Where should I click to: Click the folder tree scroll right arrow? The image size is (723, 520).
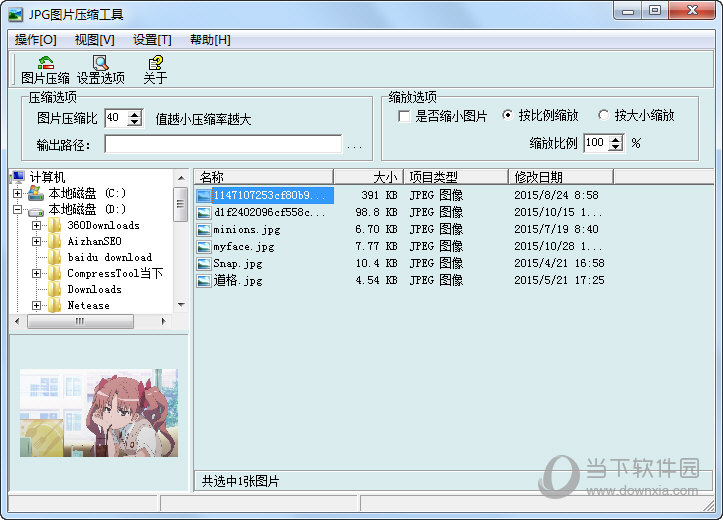pos(163,321)
